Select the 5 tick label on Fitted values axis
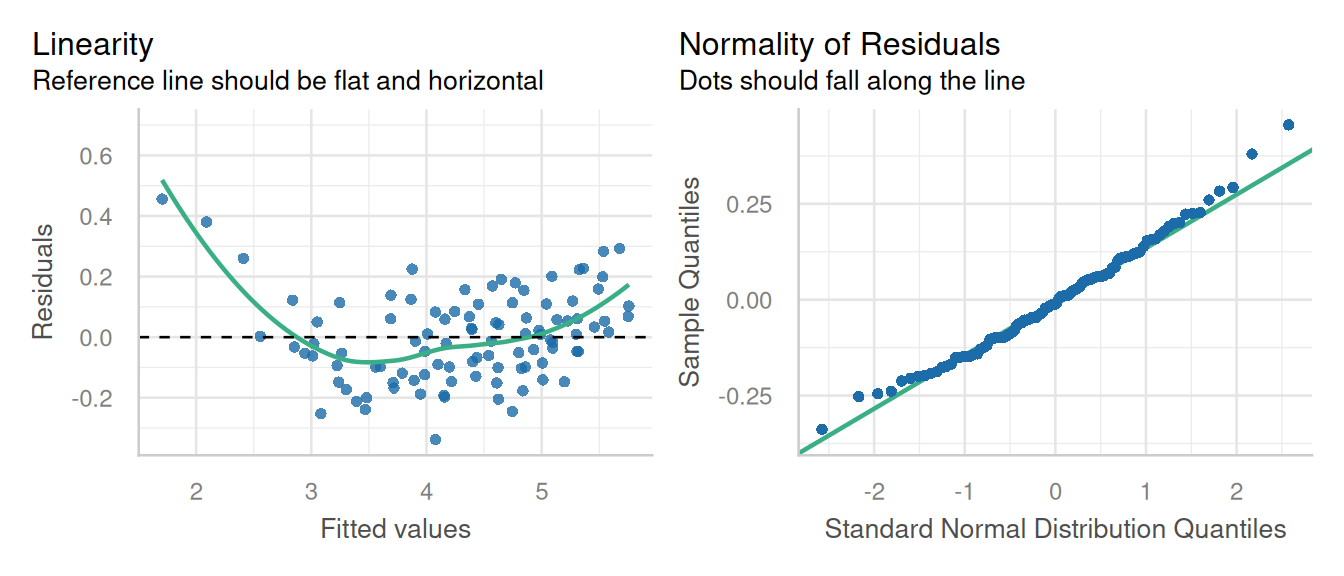The height and width of the screenshot is (576, 1344). (541, 492)
